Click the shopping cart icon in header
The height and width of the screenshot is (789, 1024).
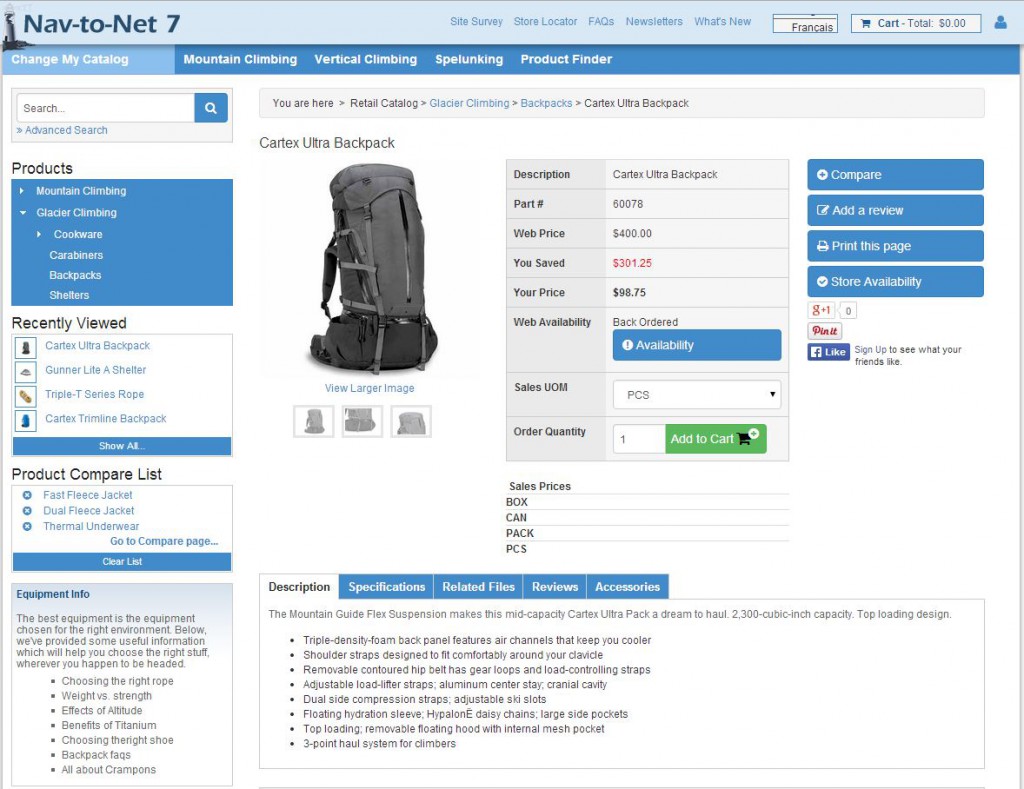866,23
